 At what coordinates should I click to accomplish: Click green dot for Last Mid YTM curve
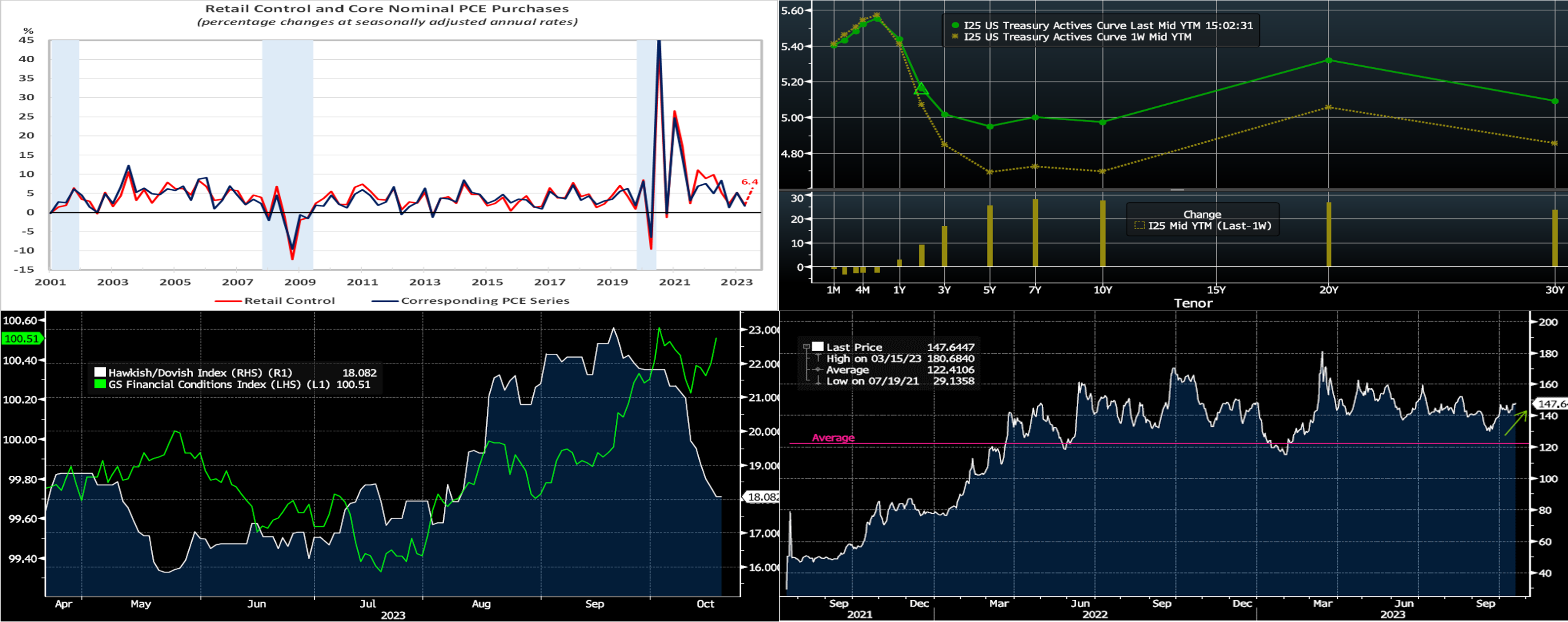955,26
